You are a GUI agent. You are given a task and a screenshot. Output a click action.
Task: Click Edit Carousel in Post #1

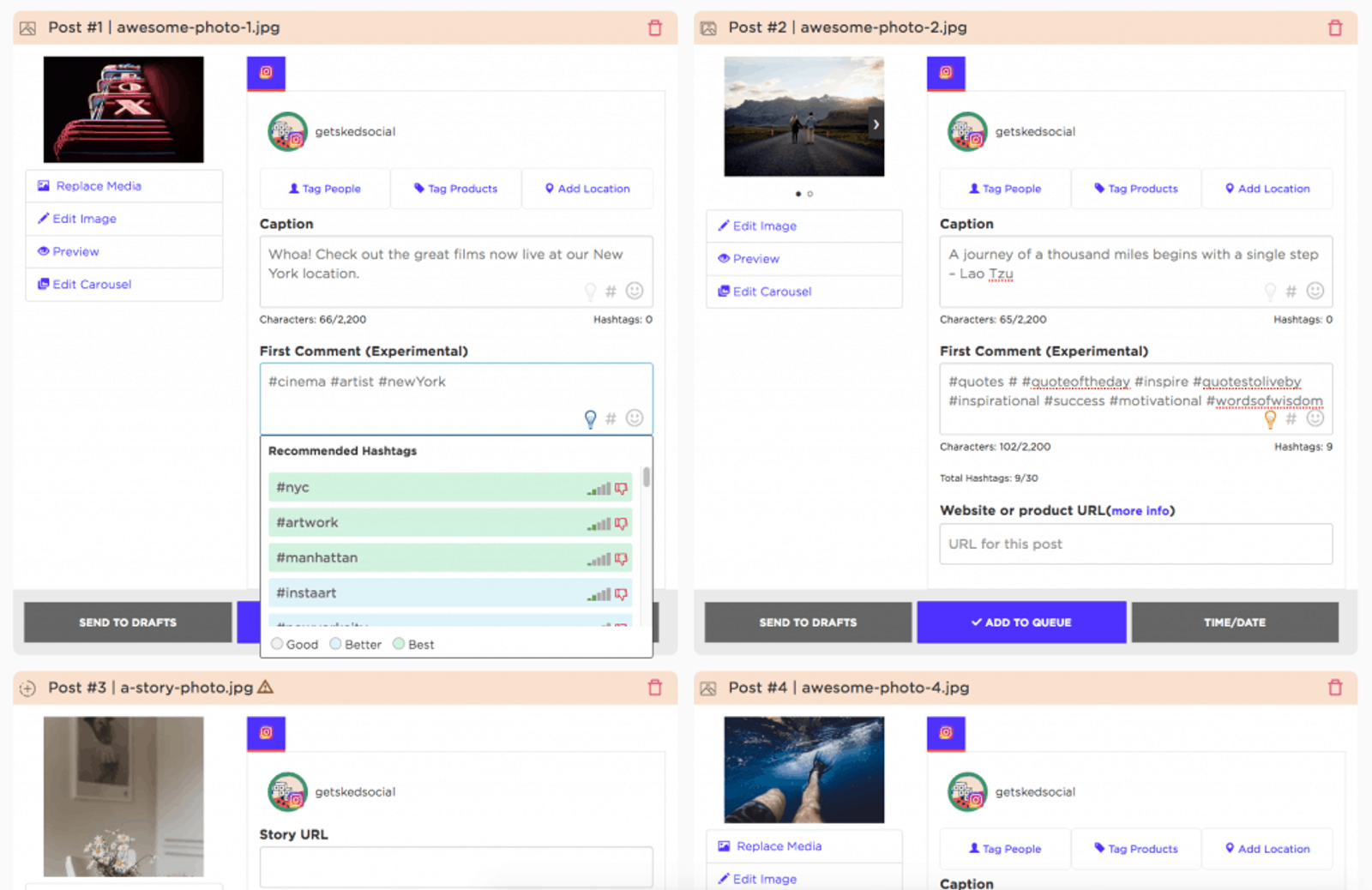[124, 284]
